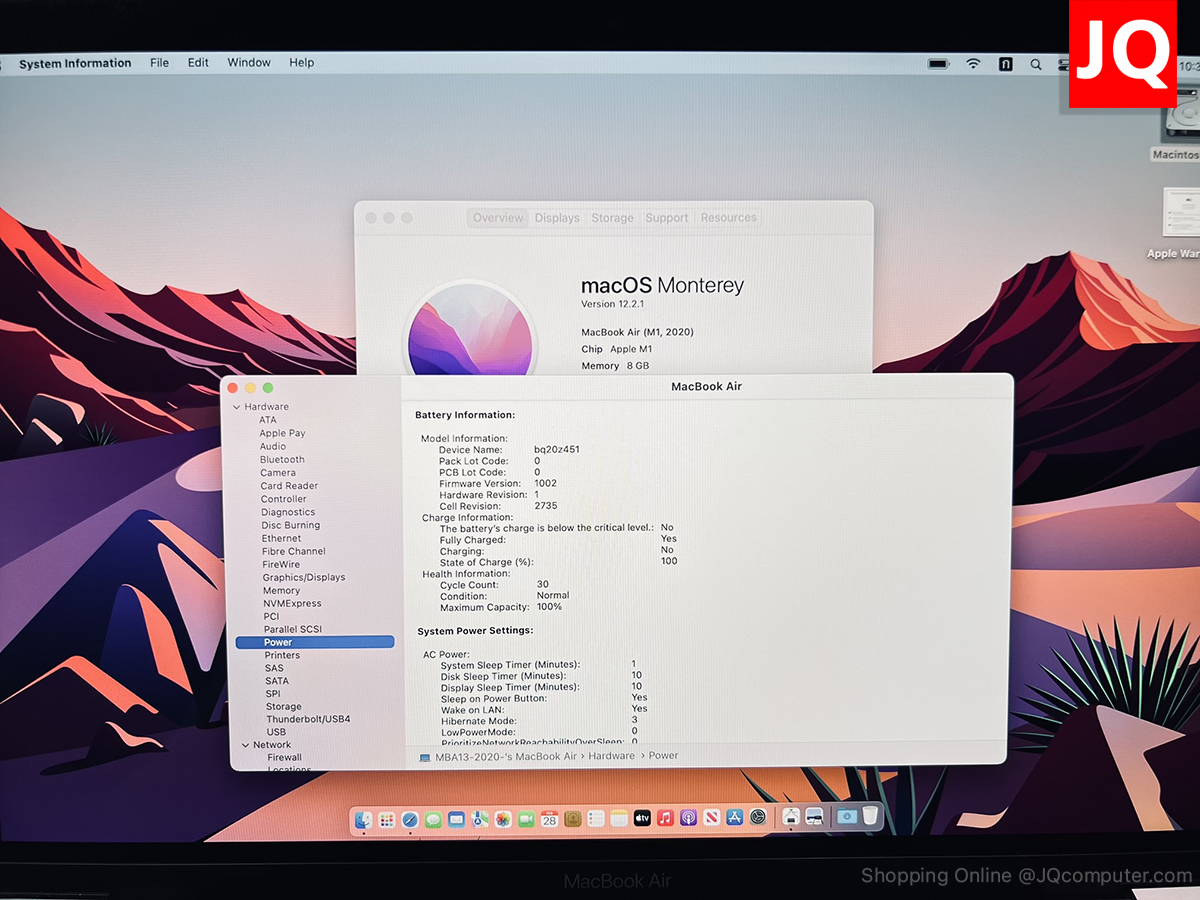Open the red Music app in the Dock

click(x=666, y=819)
